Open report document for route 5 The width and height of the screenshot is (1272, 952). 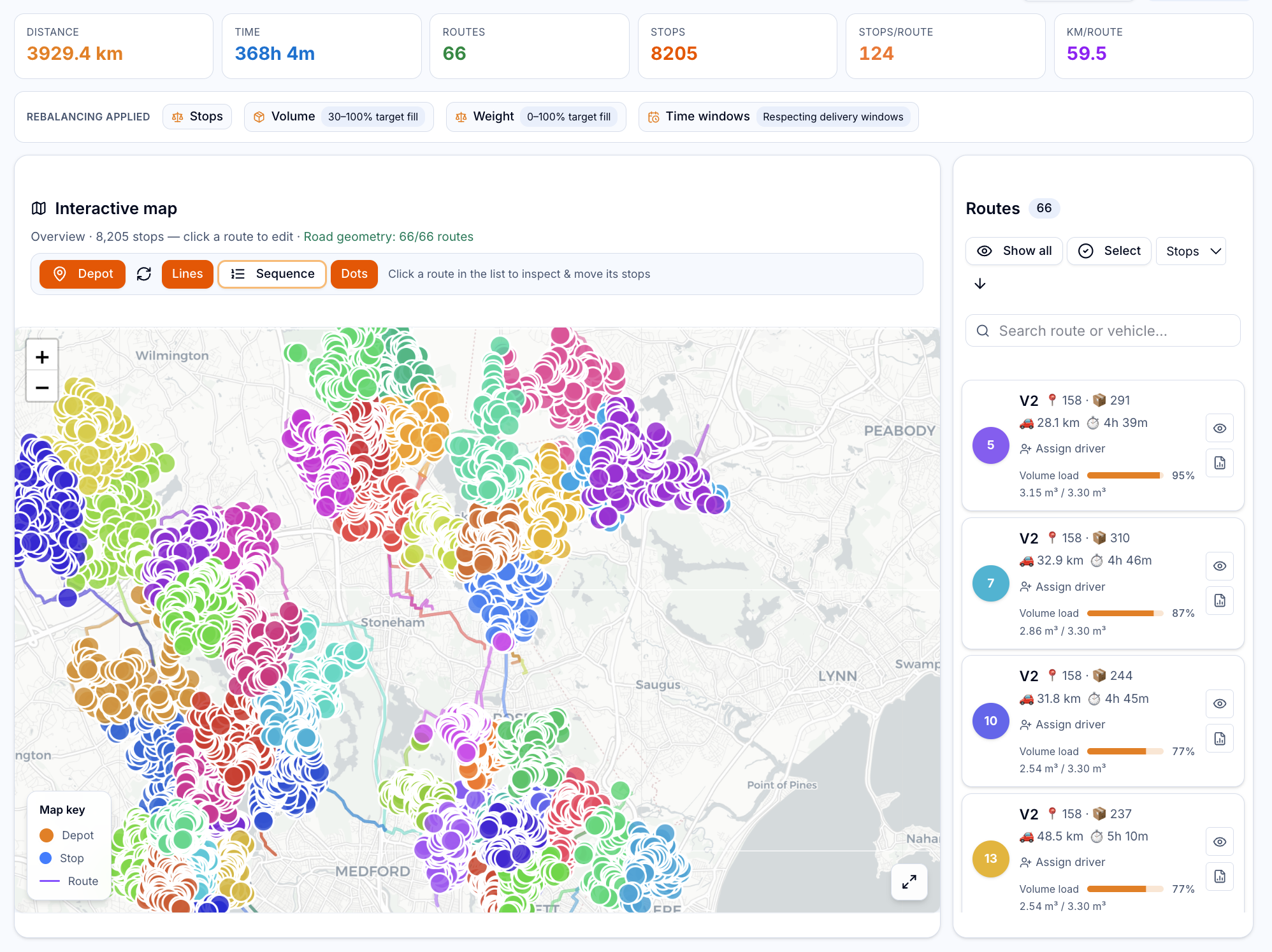(x=1220, y=463)
